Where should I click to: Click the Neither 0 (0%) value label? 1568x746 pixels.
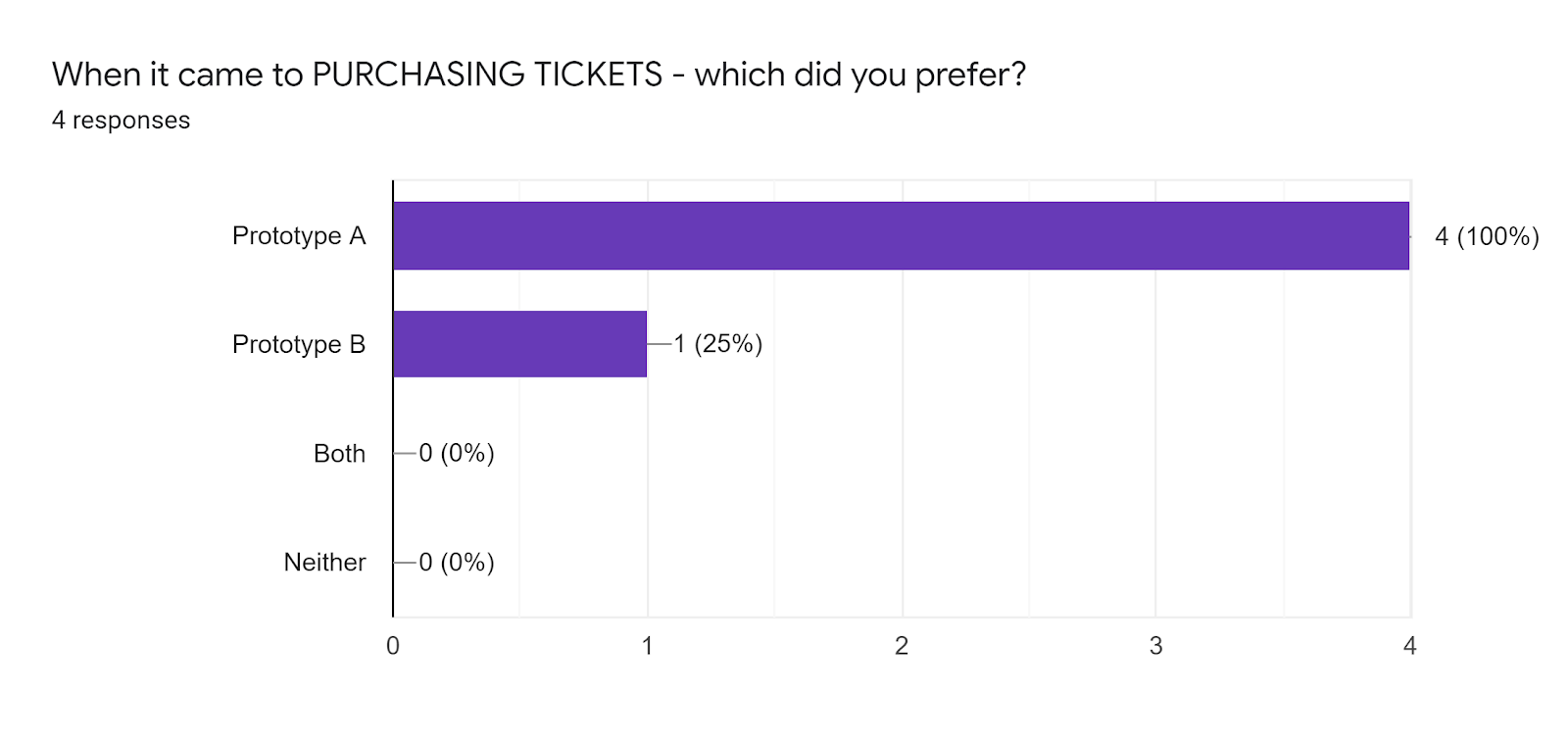(457, 562)
